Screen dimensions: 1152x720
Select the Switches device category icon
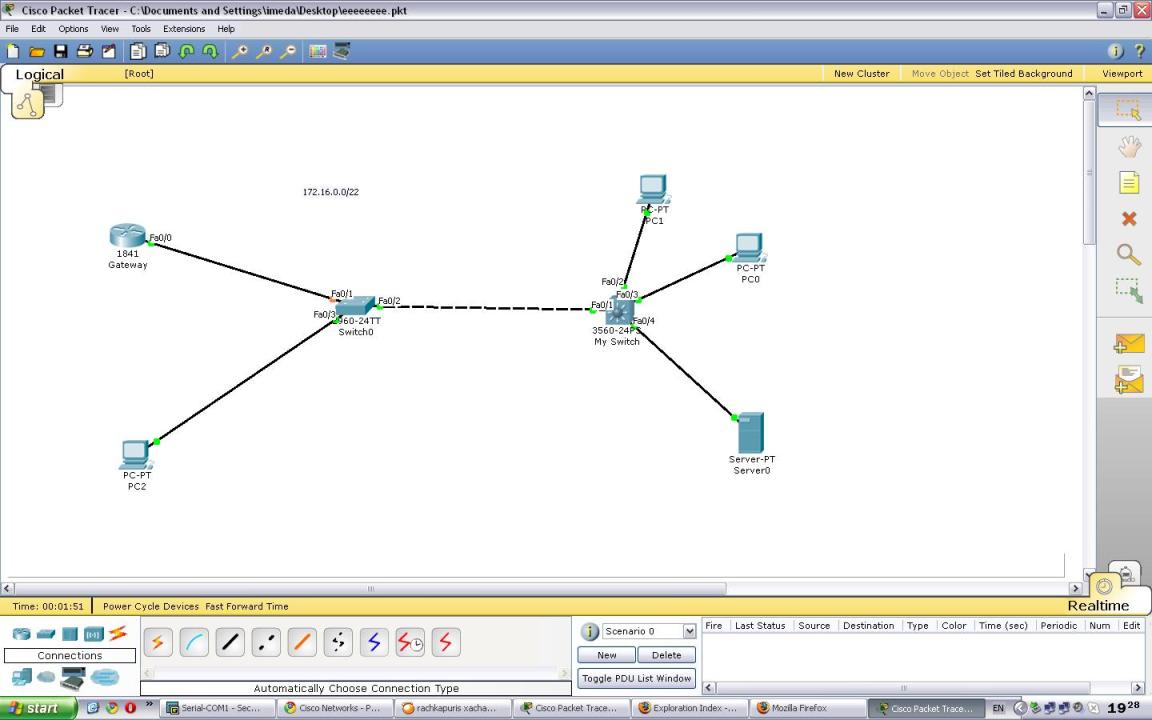(x=46, y=633)
